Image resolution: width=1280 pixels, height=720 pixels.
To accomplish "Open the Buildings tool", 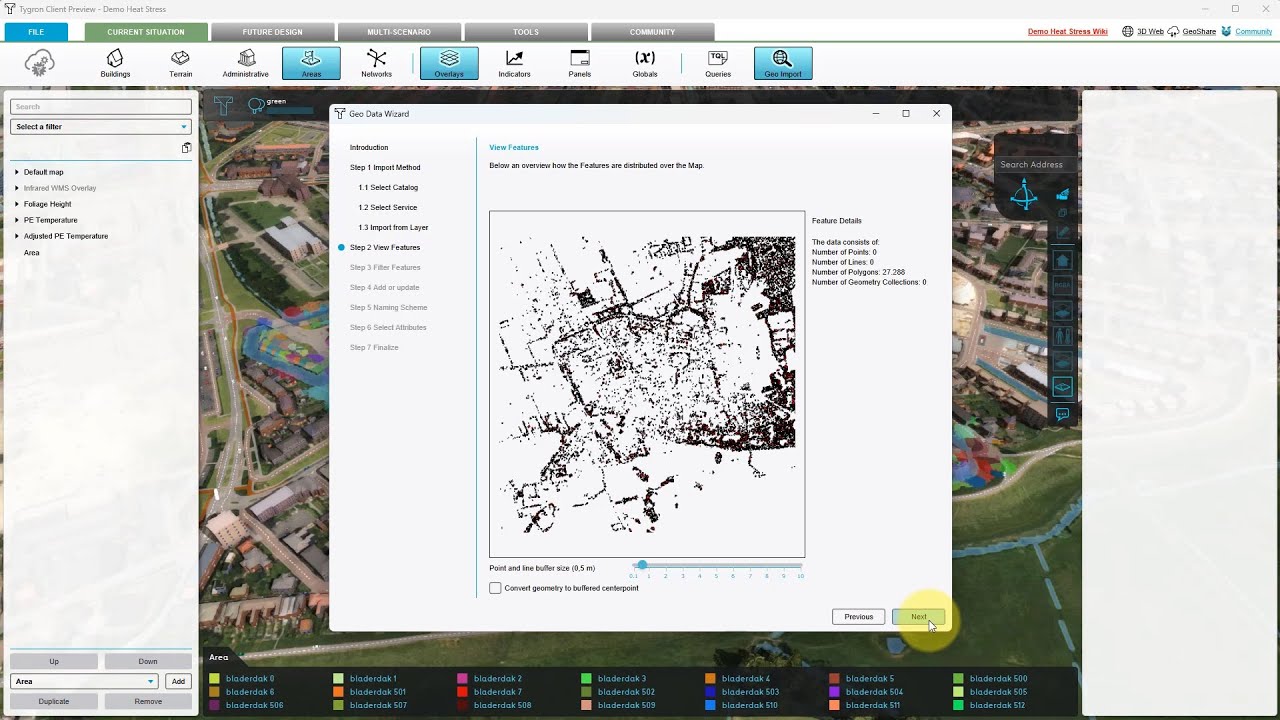I will click(x=115, y=63).
